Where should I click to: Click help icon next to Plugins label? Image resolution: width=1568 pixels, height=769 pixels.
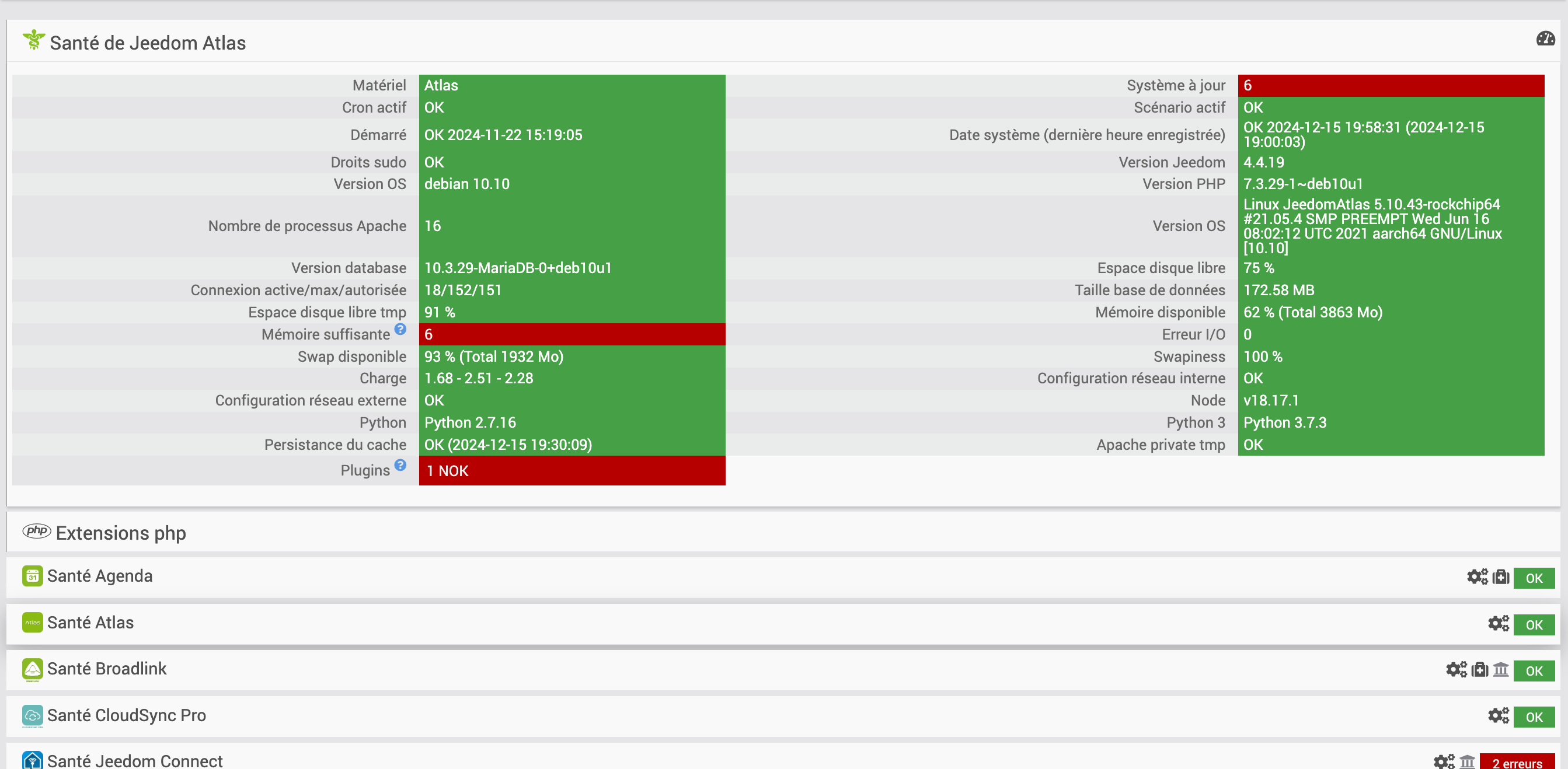(400, 465)
